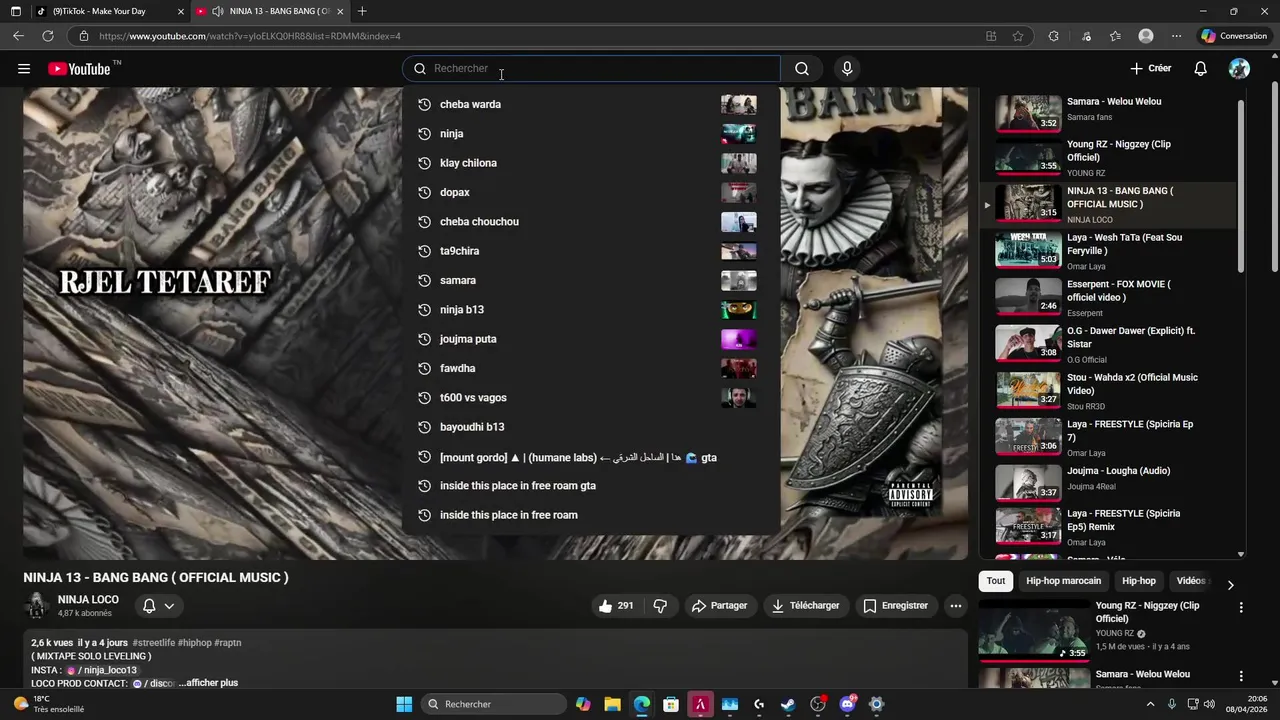Image resolution: width=1280 pixels, height=720 pixels.
Task: Choose 'bayoudhi b13' history suggestion
Action: 590,427
